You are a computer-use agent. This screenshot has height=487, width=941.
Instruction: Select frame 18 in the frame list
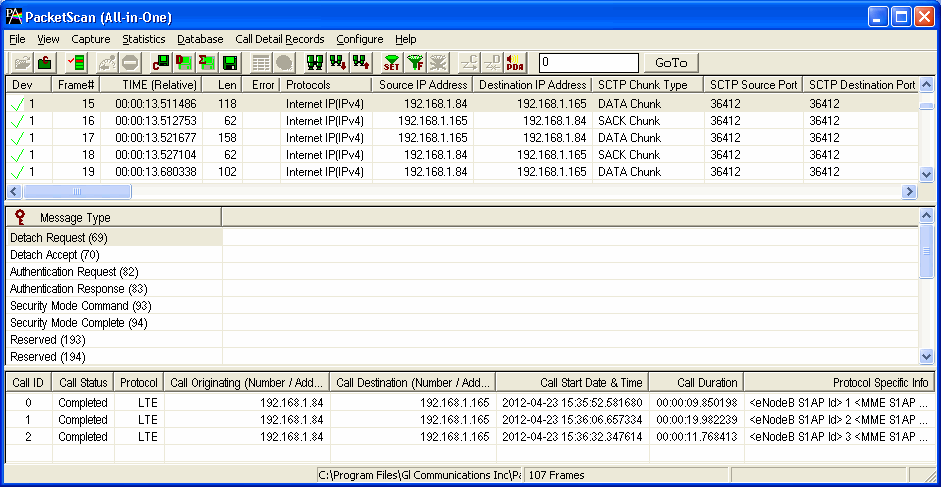[x=462, y=155]
